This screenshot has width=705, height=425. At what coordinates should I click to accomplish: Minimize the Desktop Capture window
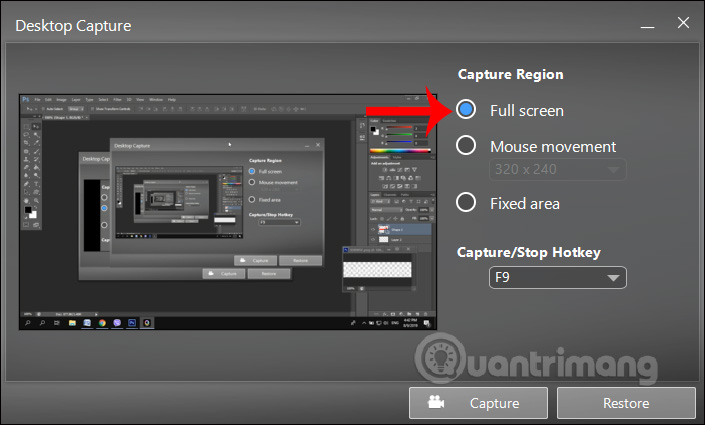pos(647,26)
